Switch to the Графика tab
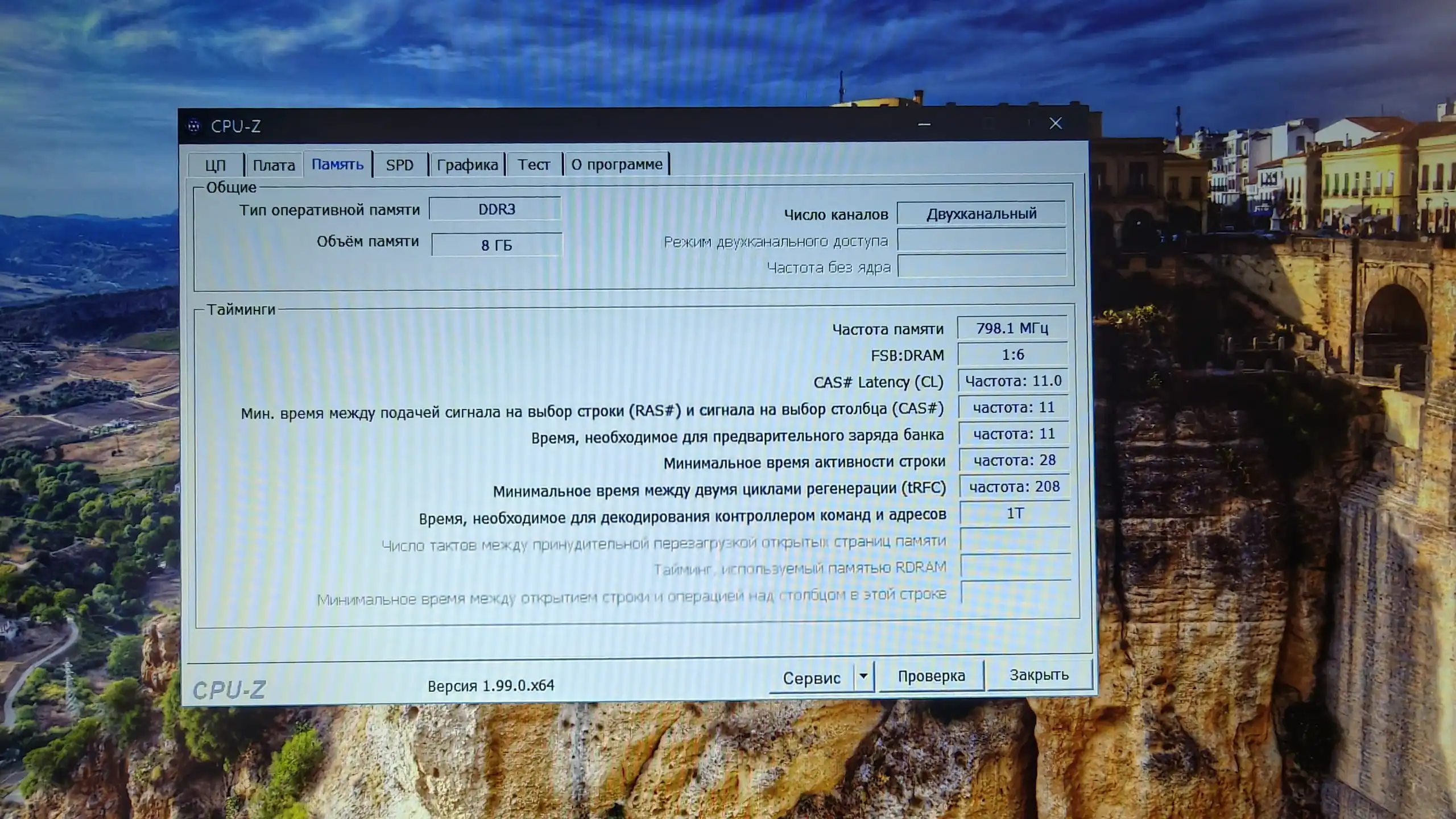 coord(467,164)
